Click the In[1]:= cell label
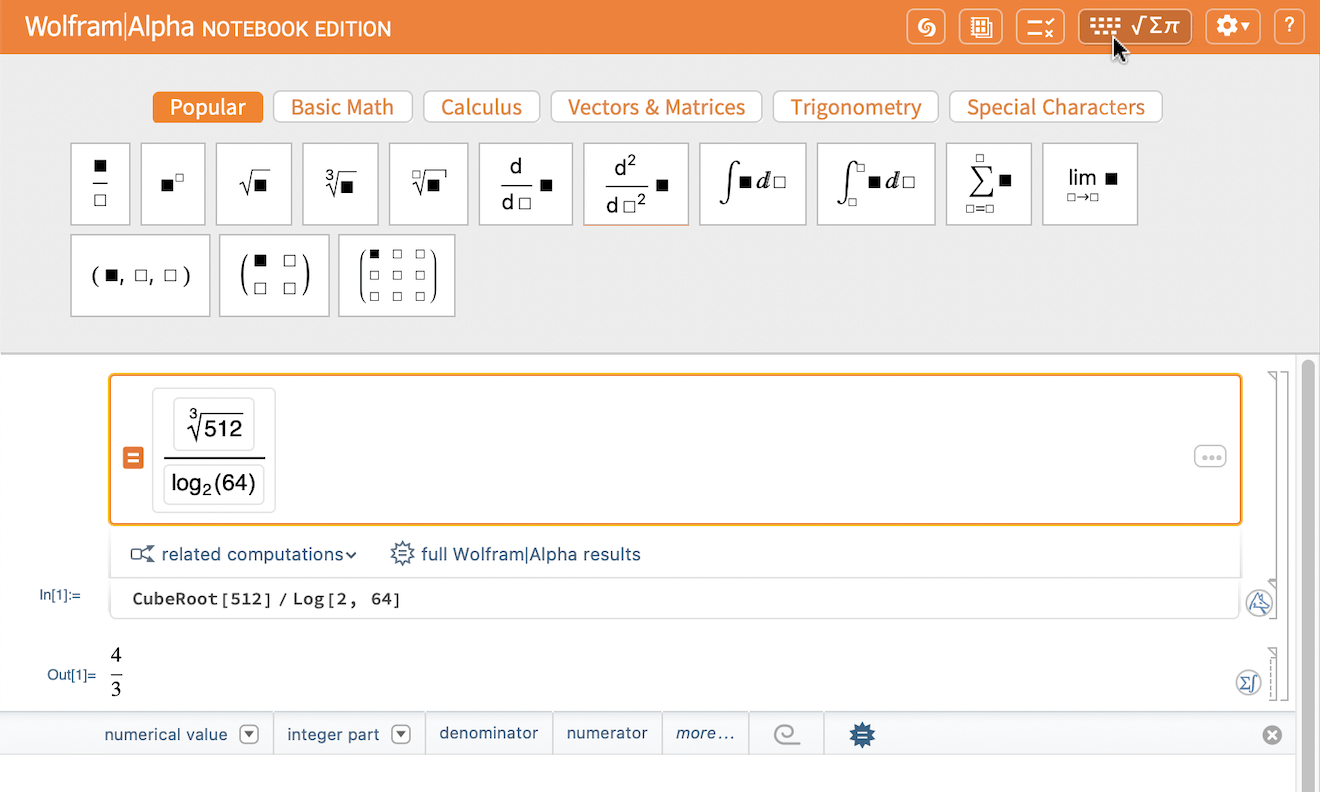This screenshot has width=1320, height=792. [60, 595]
